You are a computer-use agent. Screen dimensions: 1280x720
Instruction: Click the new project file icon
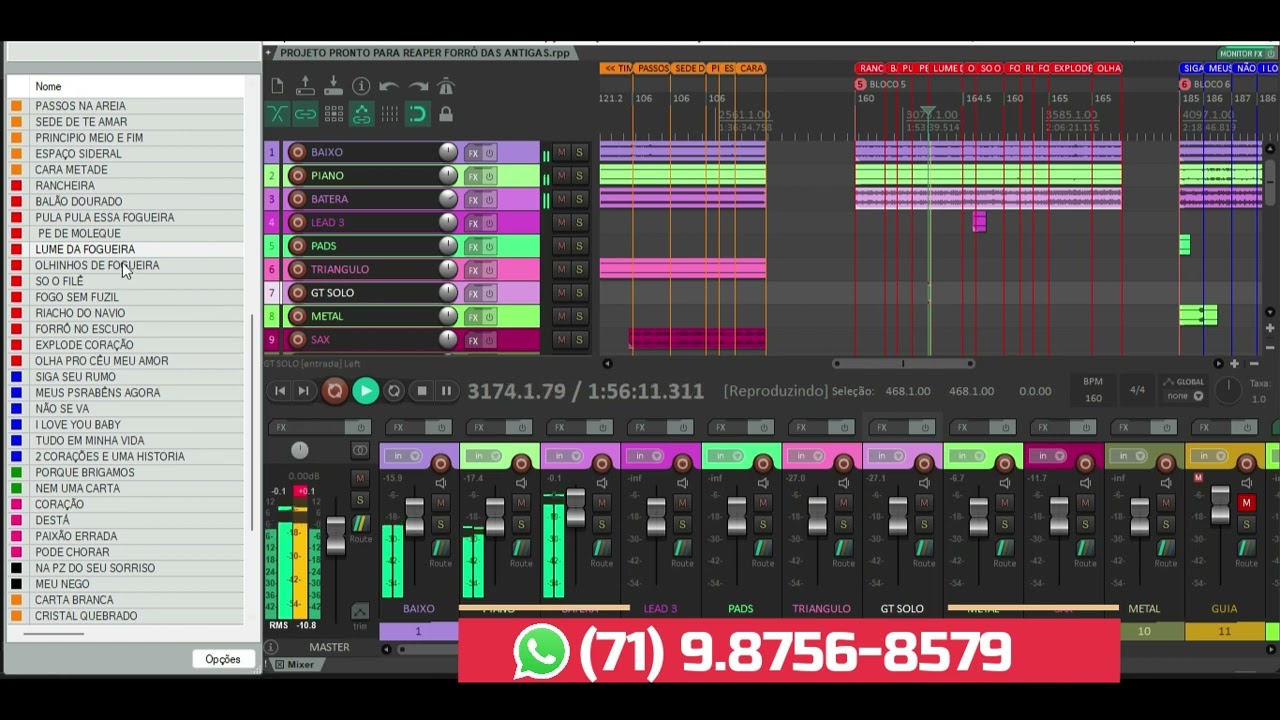coord(277,86)
